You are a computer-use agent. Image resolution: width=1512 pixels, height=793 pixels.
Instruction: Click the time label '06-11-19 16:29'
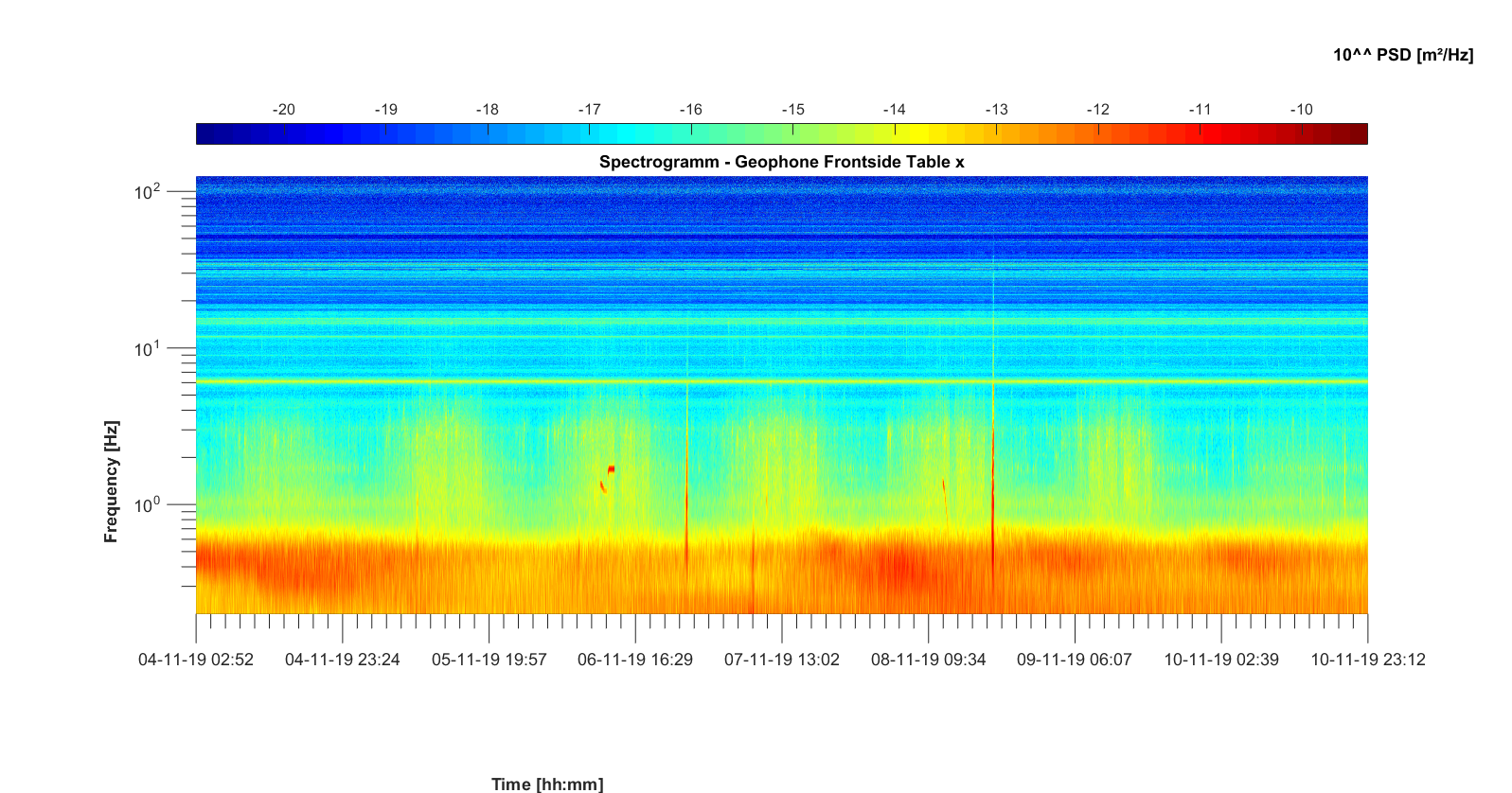(x=635, y=660)
